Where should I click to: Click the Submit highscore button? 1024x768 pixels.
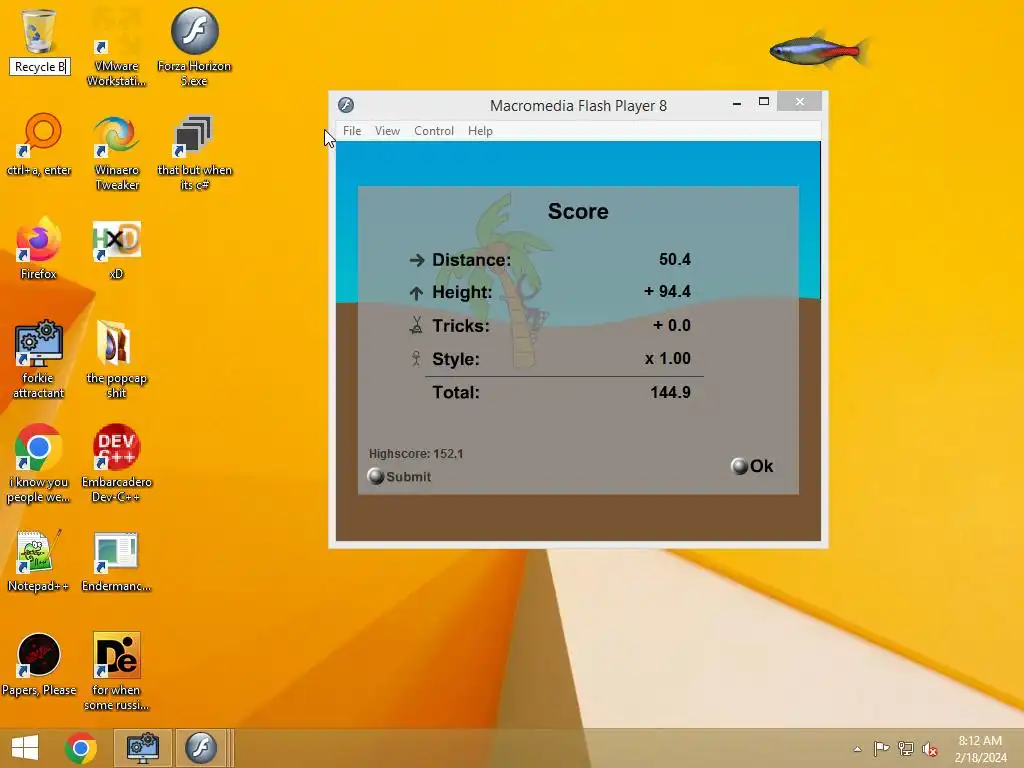[399, 476]
